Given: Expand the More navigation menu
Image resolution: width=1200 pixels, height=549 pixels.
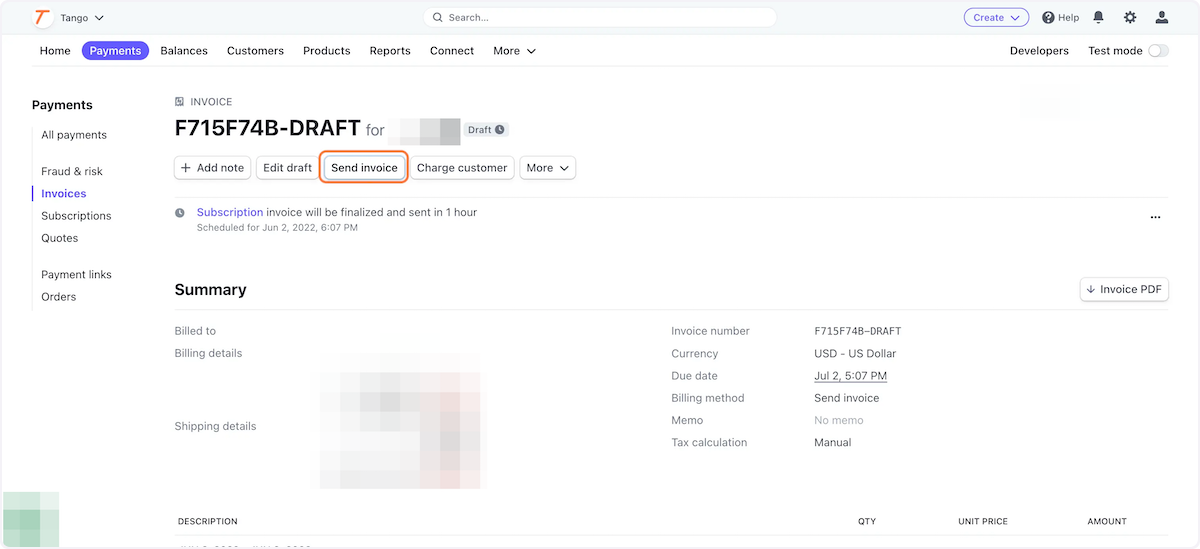Looking at the screenshot, I should 514,51.
